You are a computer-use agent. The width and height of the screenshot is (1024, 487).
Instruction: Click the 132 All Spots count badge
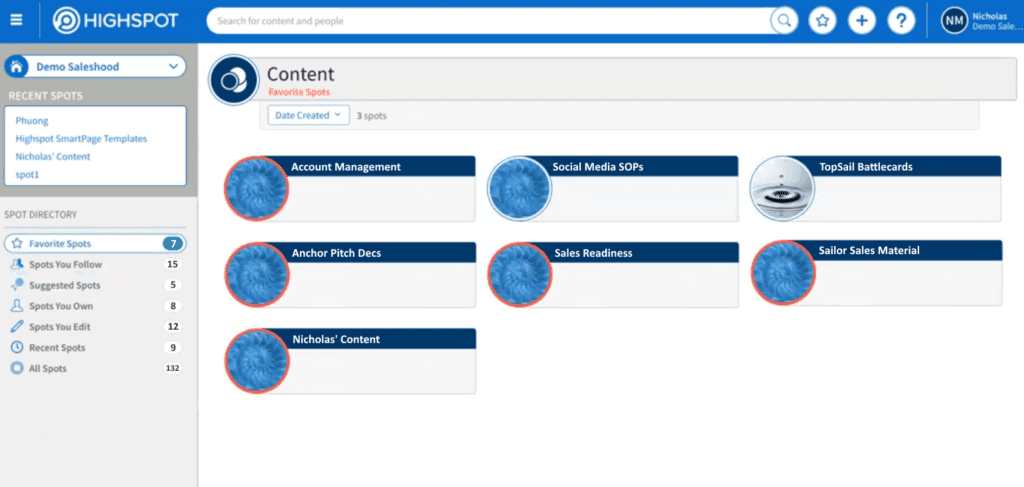172,368
